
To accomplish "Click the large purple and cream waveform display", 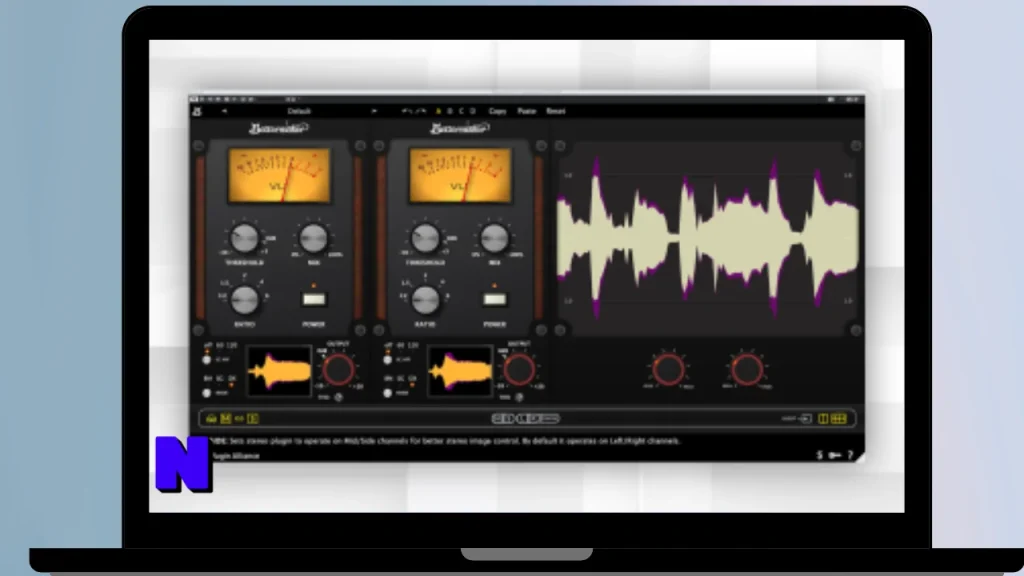I will pyautogui.click(x=708, y=239).
